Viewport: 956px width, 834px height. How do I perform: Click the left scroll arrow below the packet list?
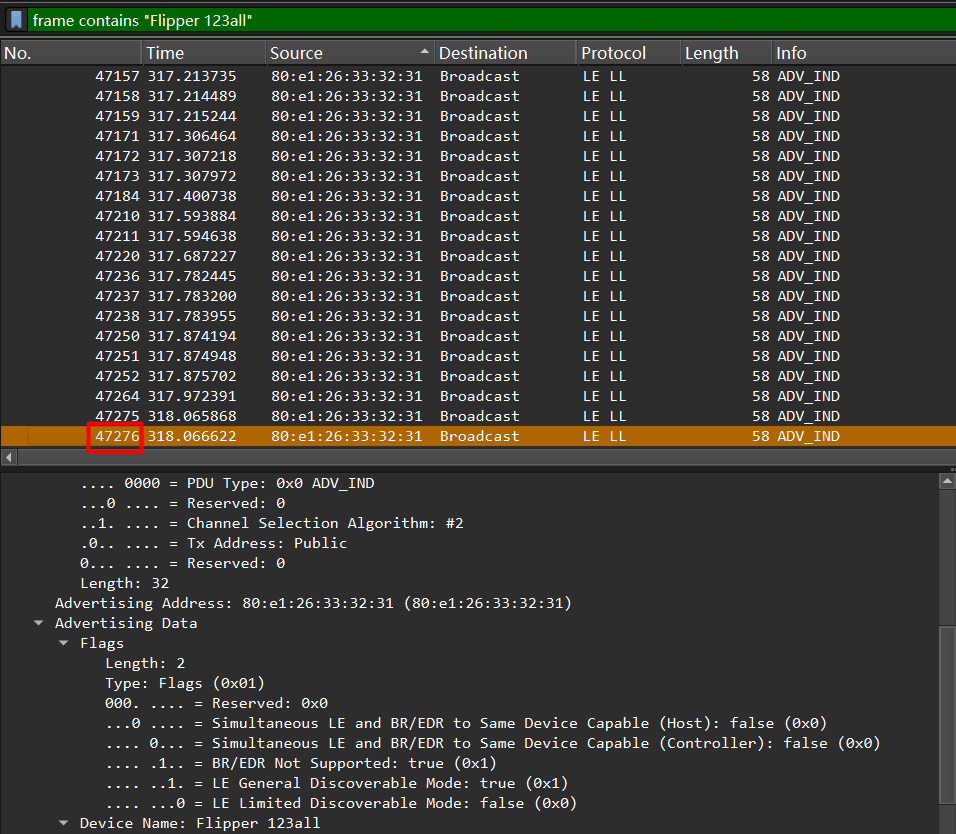point(9,457)
